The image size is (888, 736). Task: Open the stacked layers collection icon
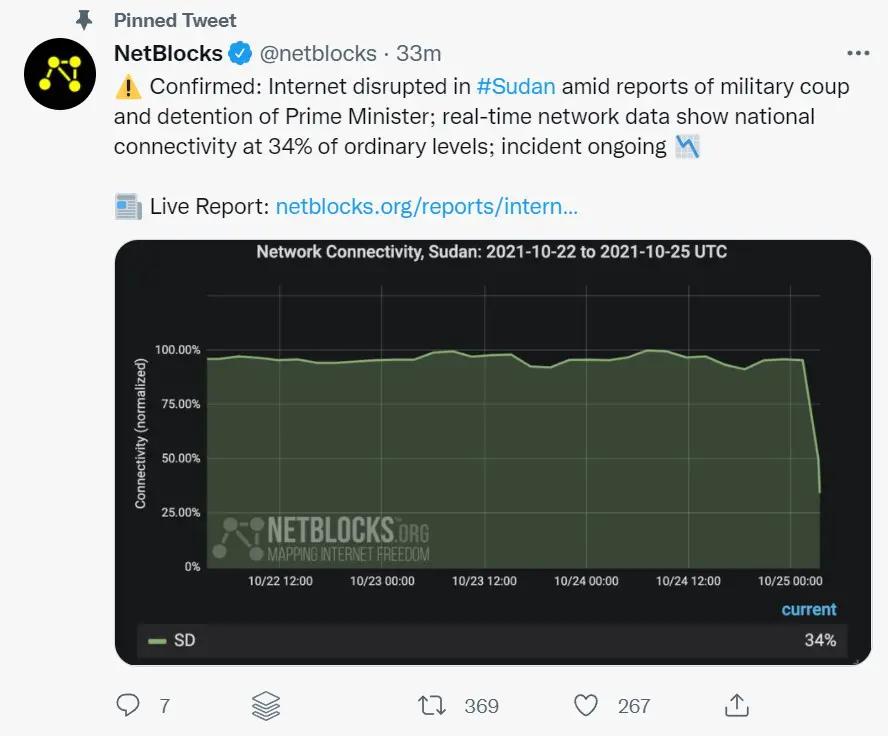(266, 705)
